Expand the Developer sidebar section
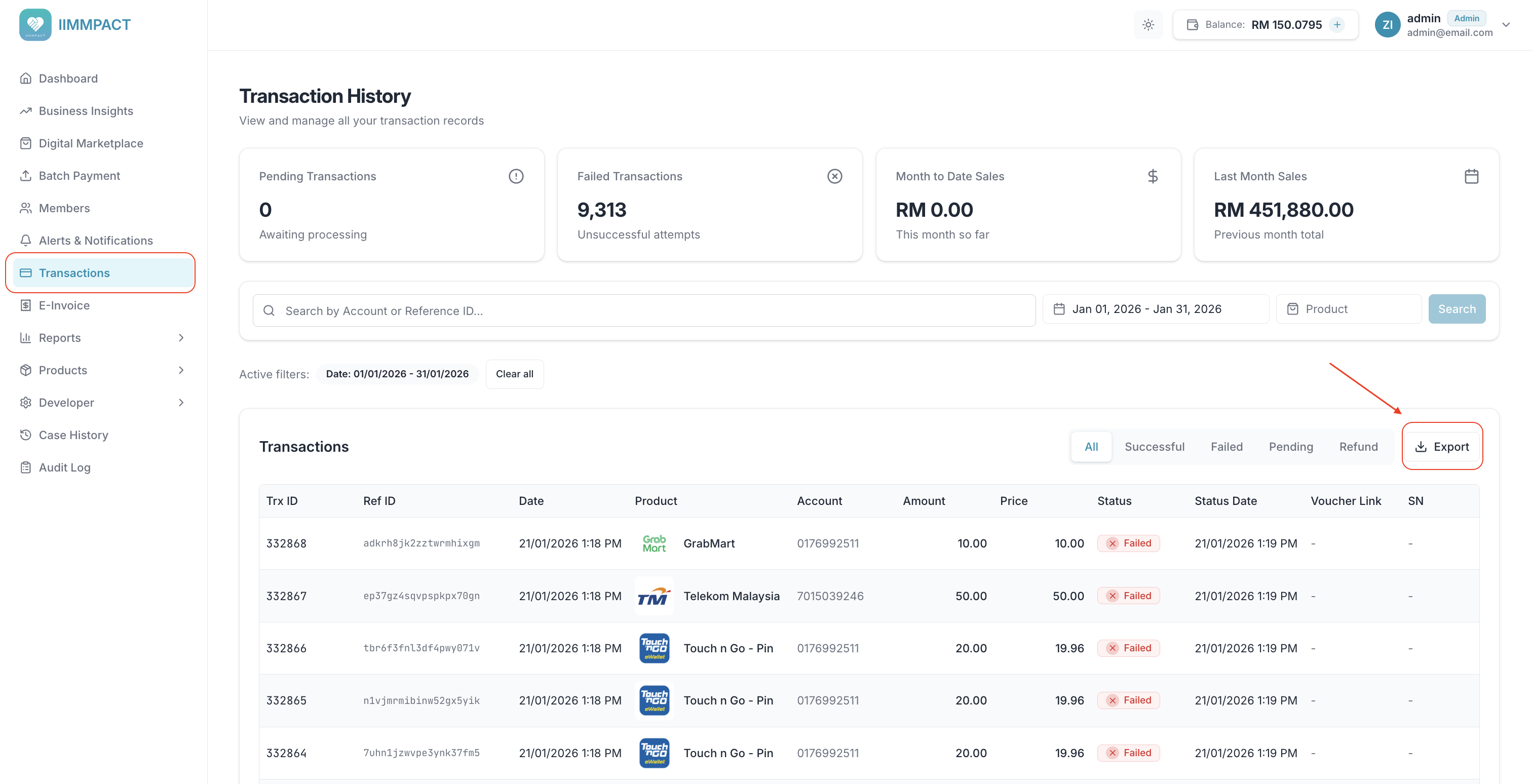The image size is (1532, 784). click(x=66, y=403)
